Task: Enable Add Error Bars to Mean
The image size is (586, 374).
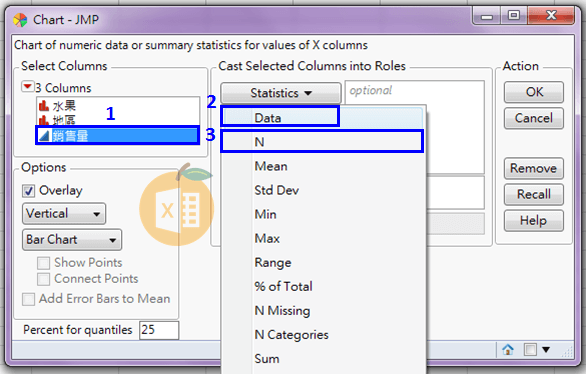Action: [x=28, y=299]
